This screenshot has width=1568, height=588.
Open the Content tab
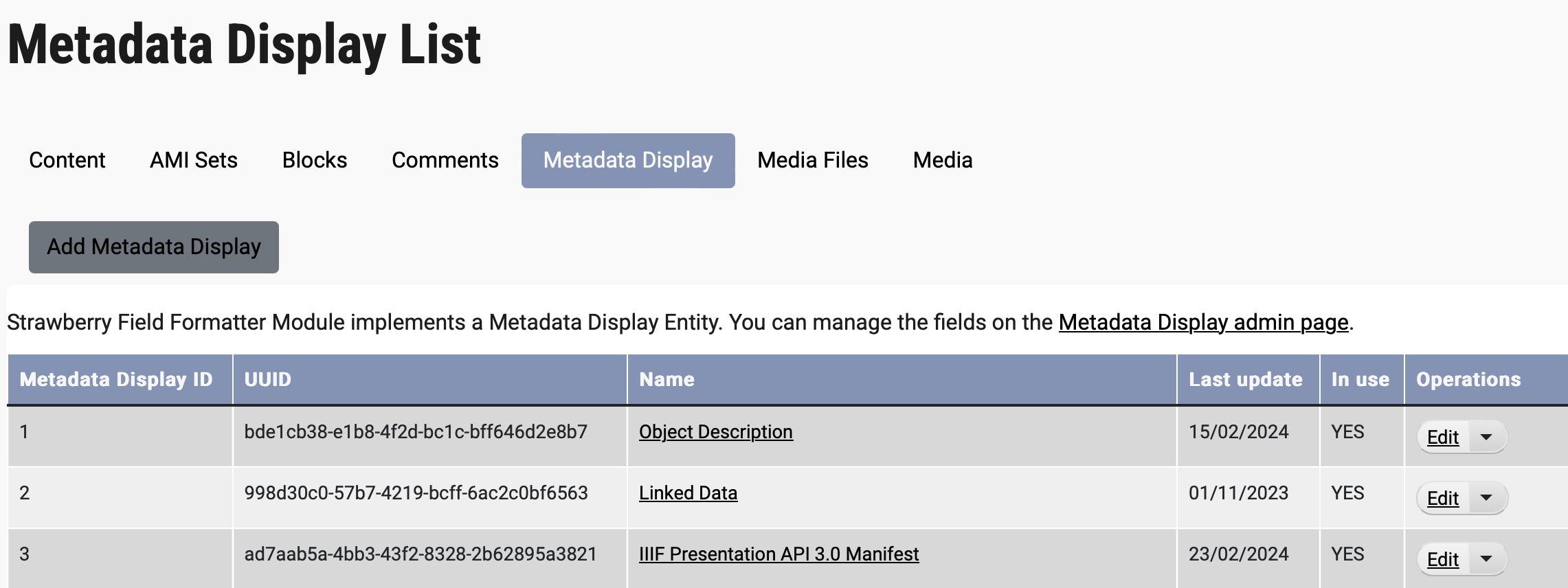pyautogui.click(x=67, y=160)
